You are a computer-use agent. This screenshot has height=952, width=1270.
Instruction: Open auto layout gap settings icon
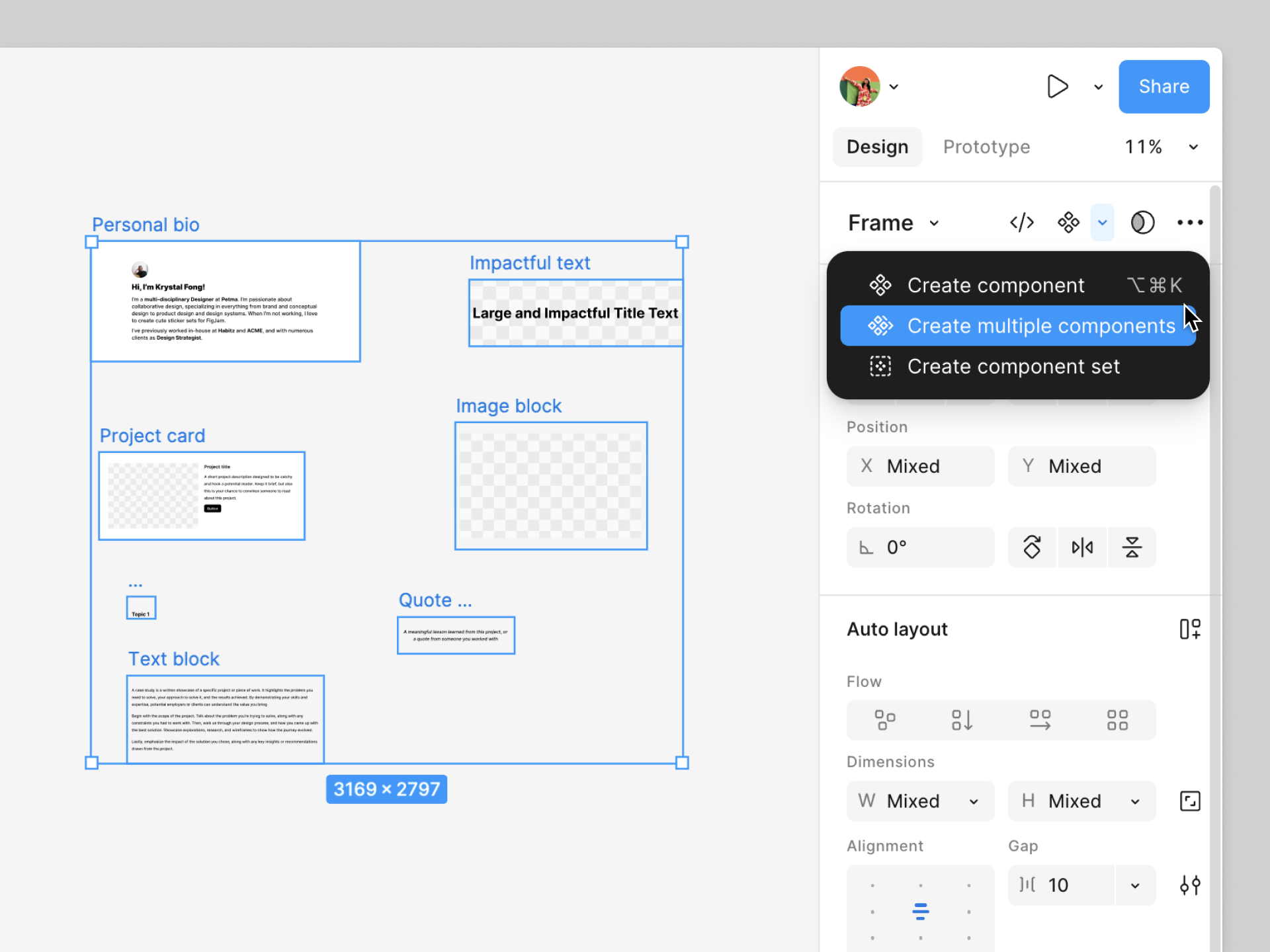[1189, 885]
